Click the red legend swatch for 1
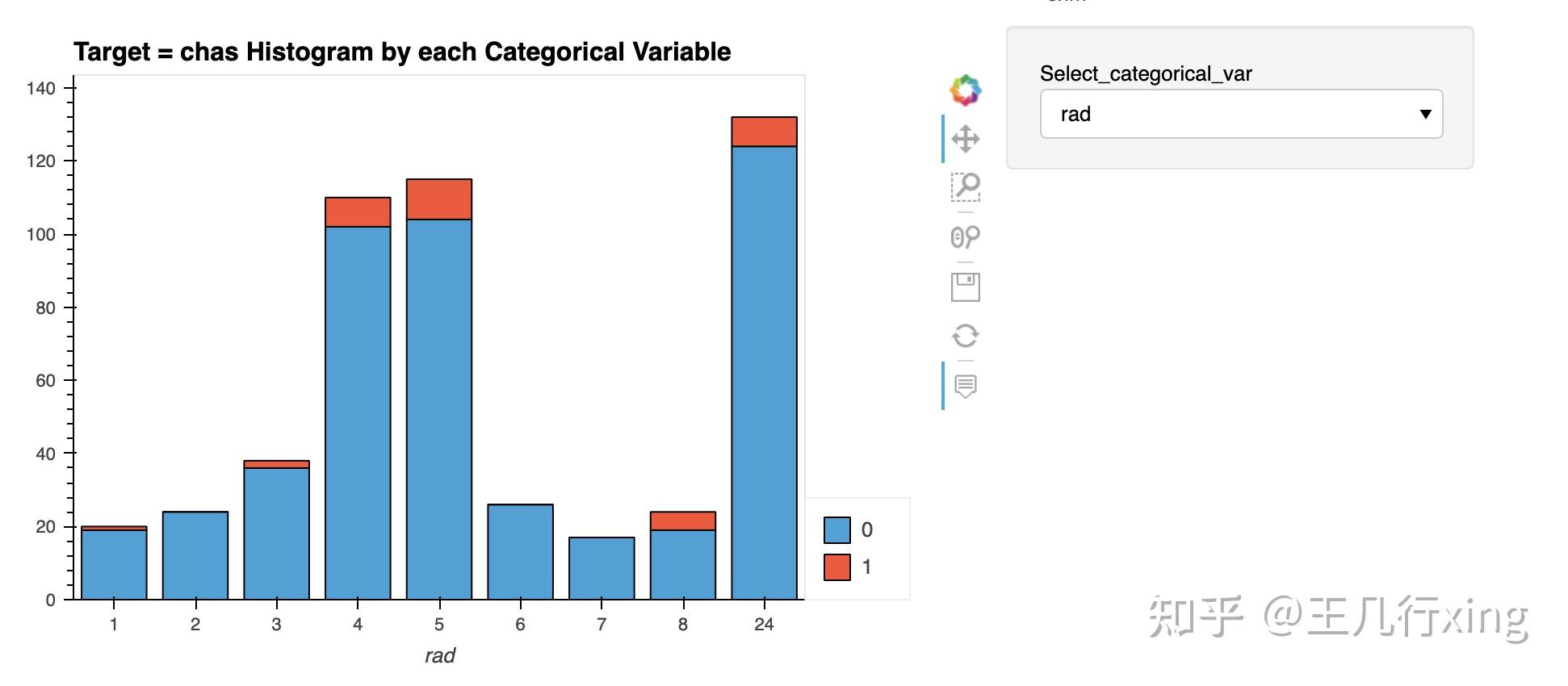This screenshot has width=1568, height=686. pos(836,567)
